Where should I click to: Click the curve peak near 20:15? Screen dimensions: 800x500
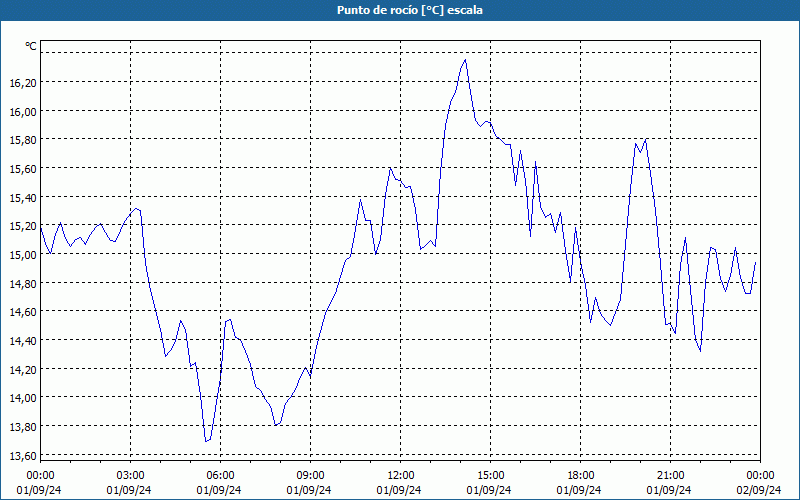646,139
